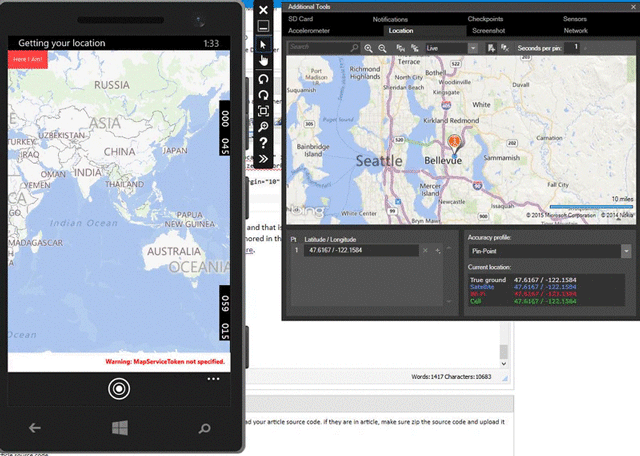Switch to the Sensors tab

tap(575, 19)
